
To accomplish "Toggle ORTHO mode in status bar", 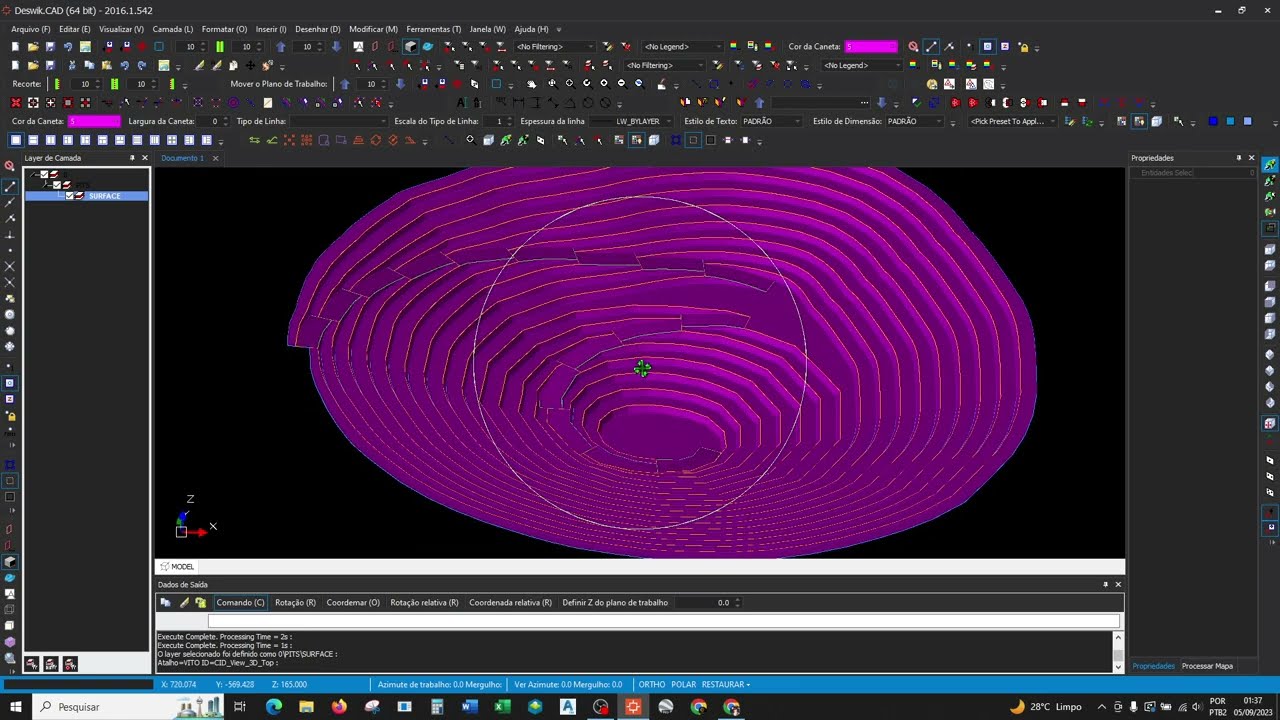I will click(652, 684).
